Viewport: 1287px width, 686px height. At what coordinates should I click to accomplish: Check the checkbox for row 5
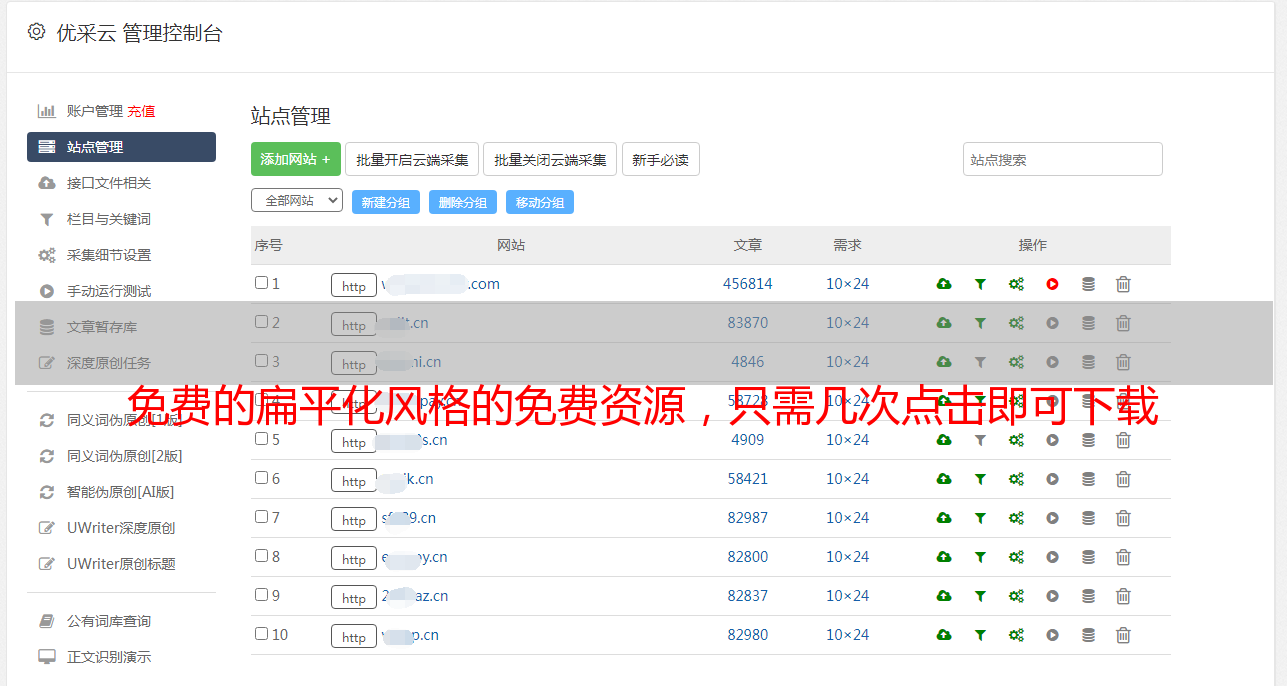click(261, 439)
